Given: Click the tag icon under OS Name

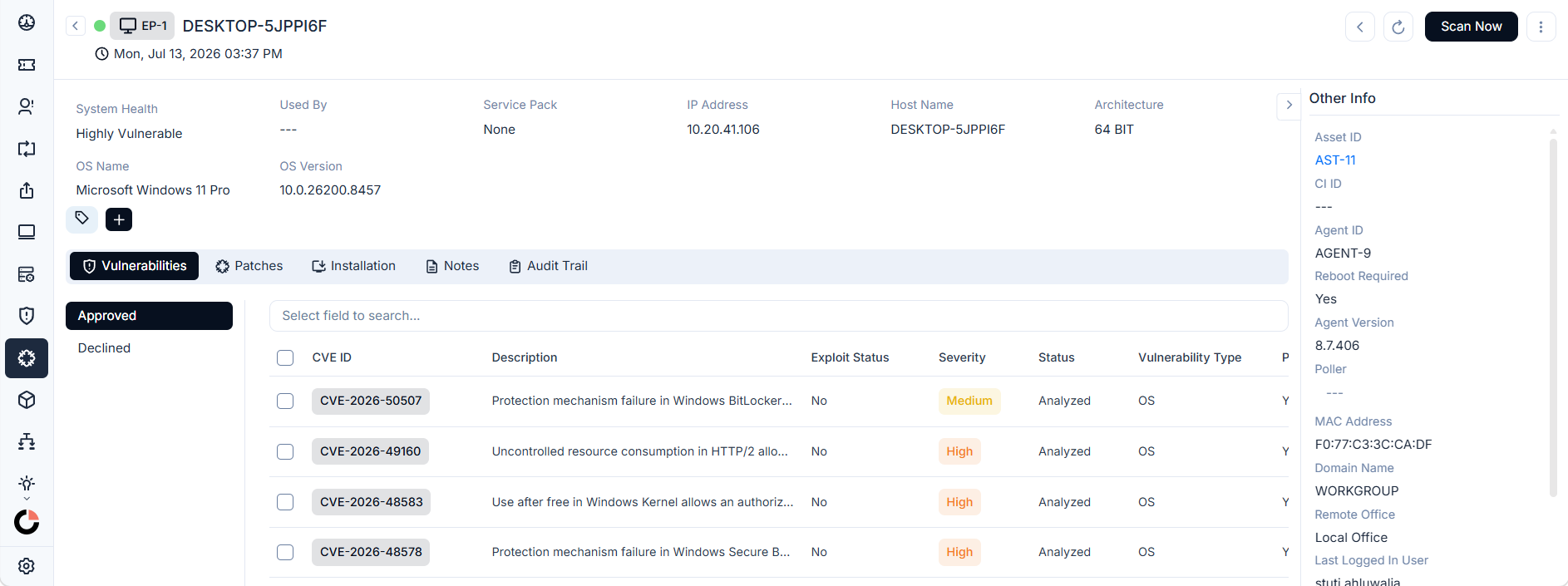Looking at the screenshot, I should point(81,219).
